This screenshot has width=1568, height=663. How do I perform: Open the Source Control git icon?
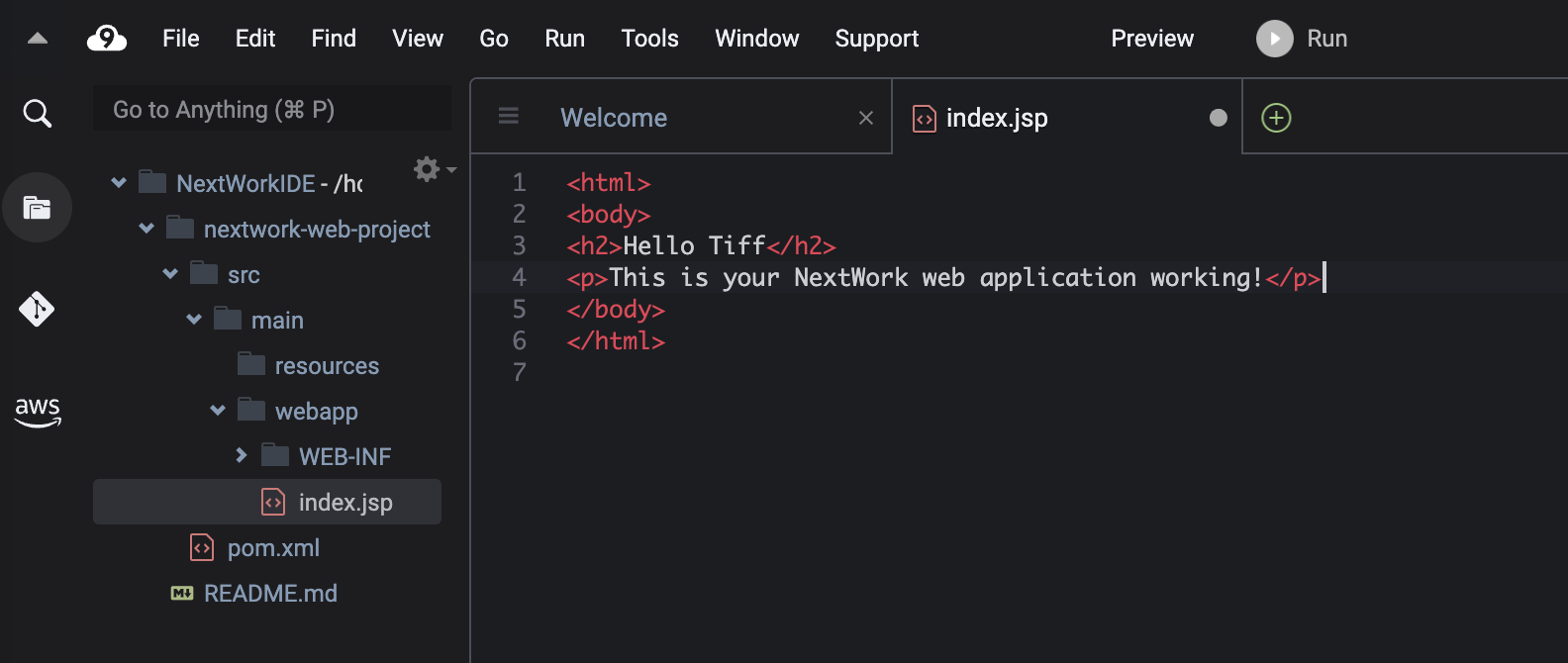pyautogui.click(x=37, y=309)
